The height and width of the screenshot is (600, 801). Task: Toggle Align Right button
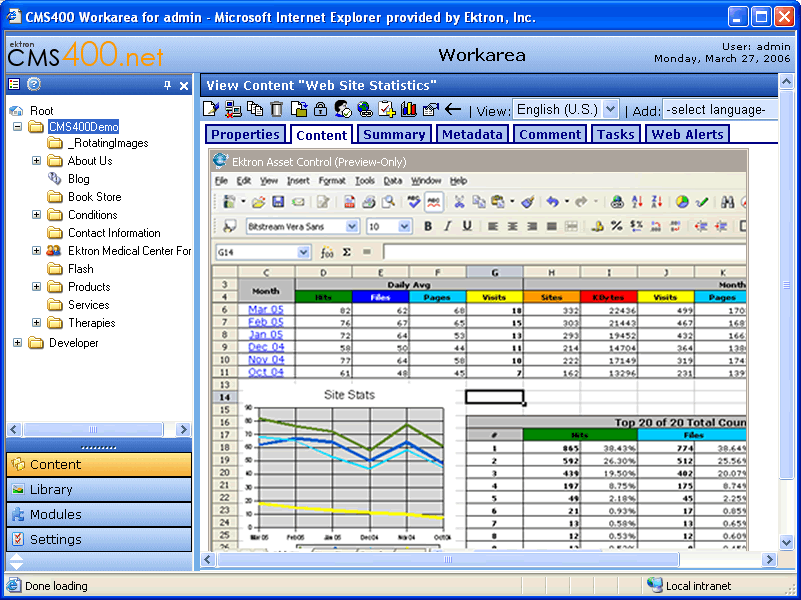coord(532,226)
